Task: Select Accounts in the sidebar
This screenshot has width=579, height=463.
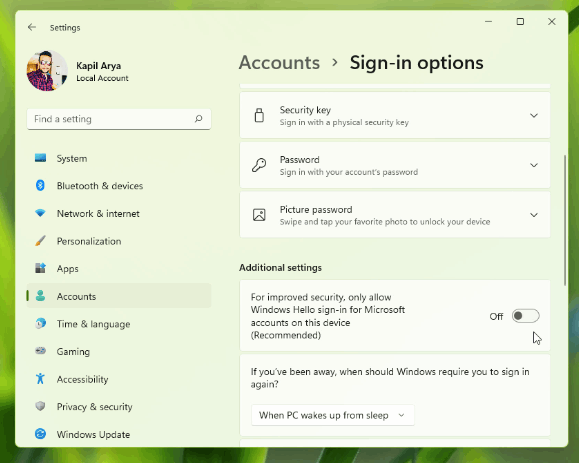Action: pos(119,296)
